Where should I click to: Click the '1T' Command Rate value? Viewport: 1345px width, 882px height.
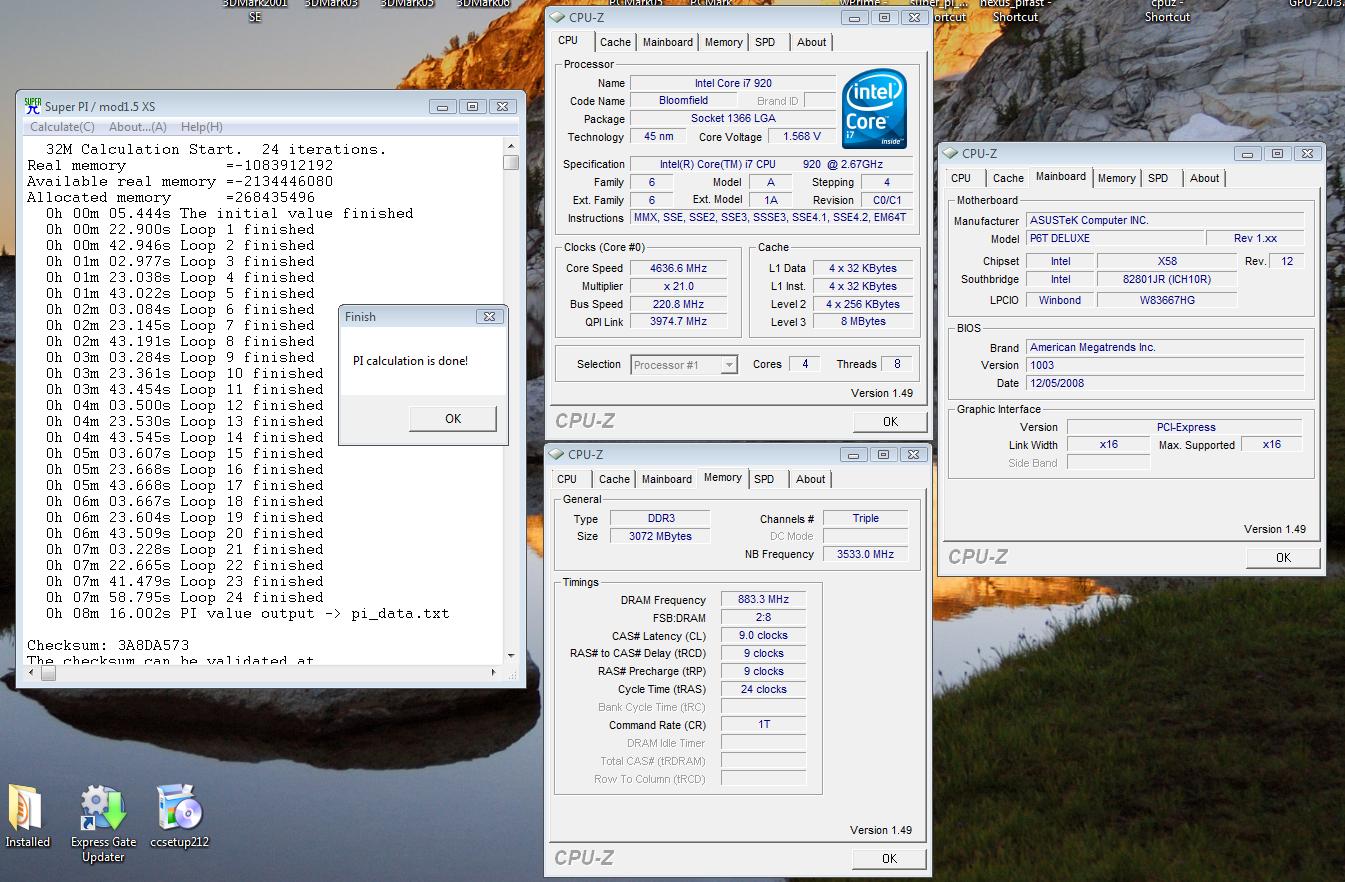click(x=763, y=725)
